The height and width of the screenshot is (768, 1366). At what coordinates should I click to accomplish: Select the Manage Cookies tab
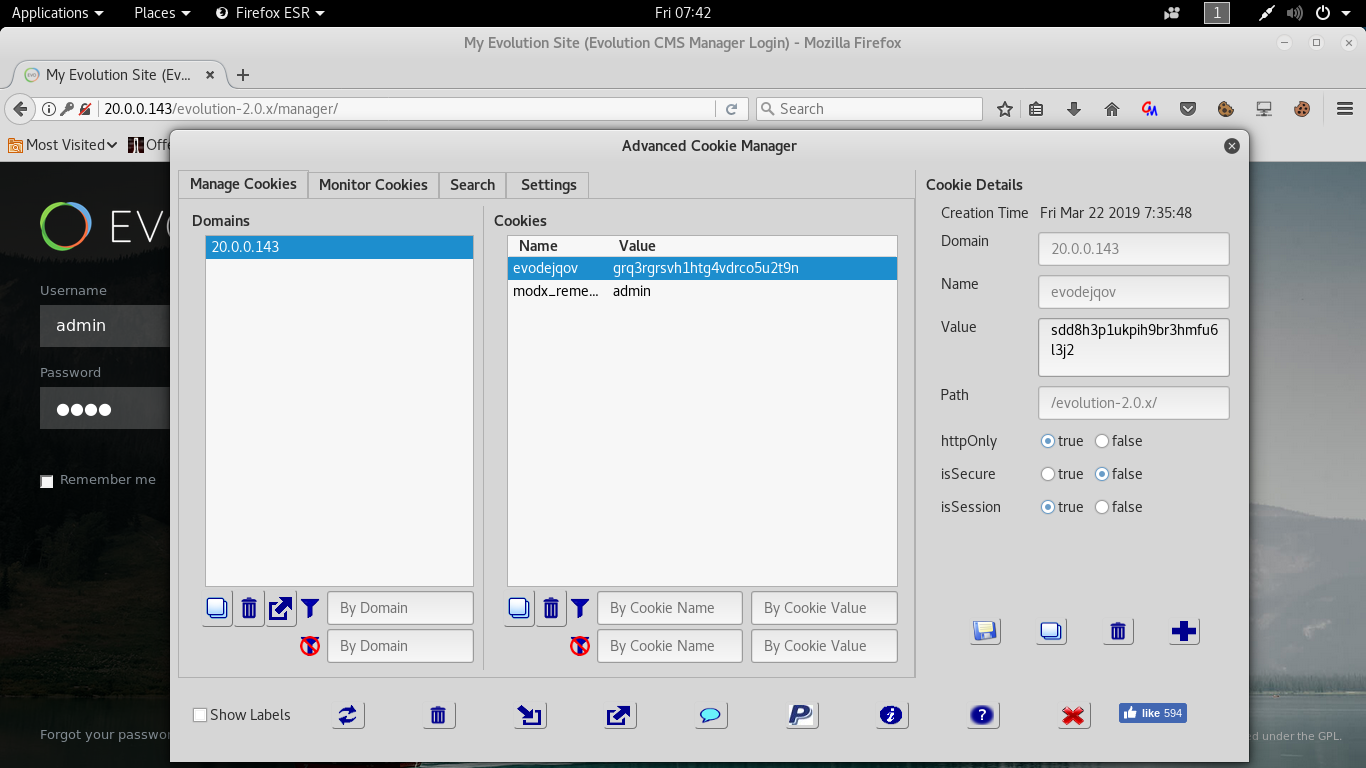243,184
